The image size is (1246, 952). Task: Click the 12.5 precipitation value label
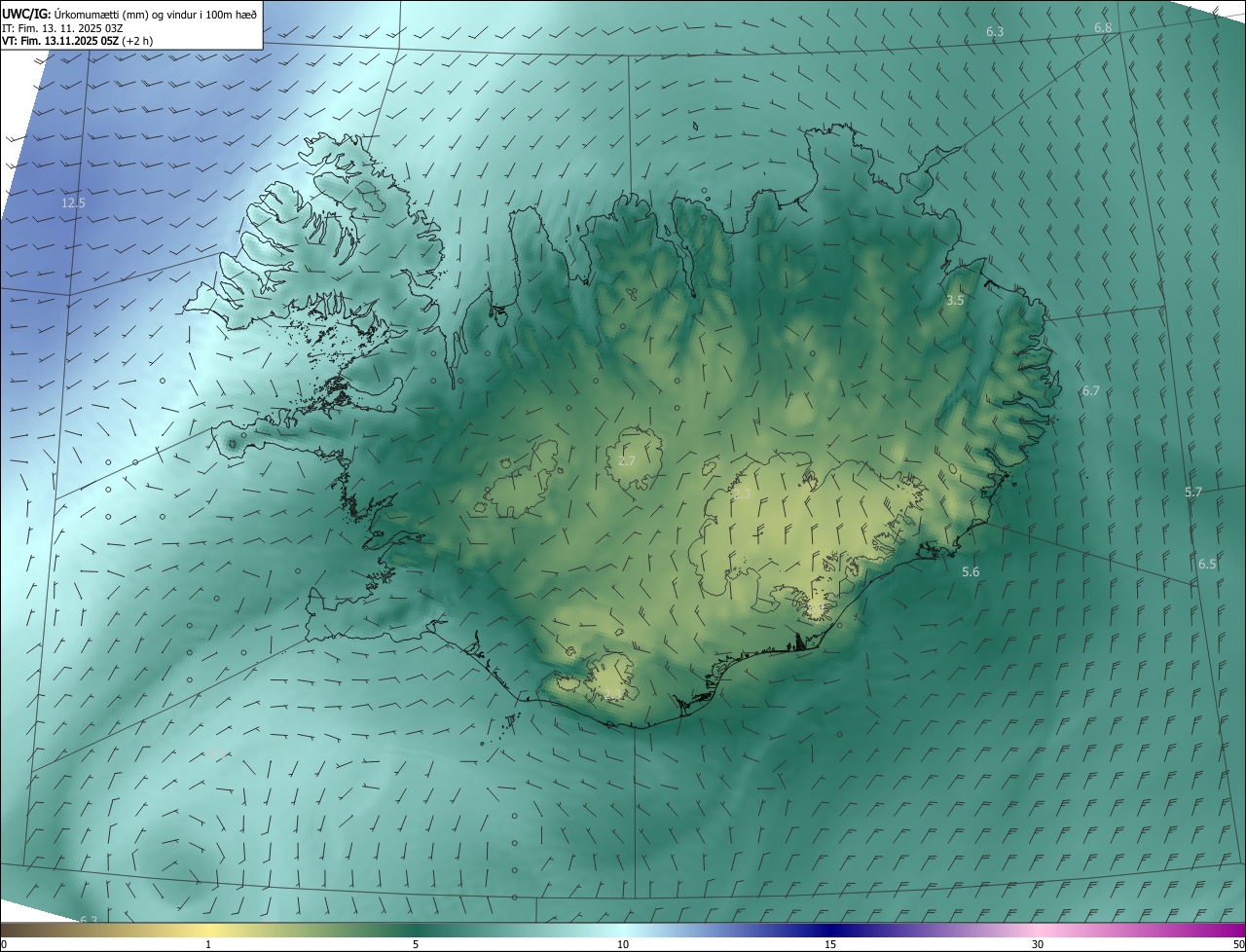tap(73, 203)
